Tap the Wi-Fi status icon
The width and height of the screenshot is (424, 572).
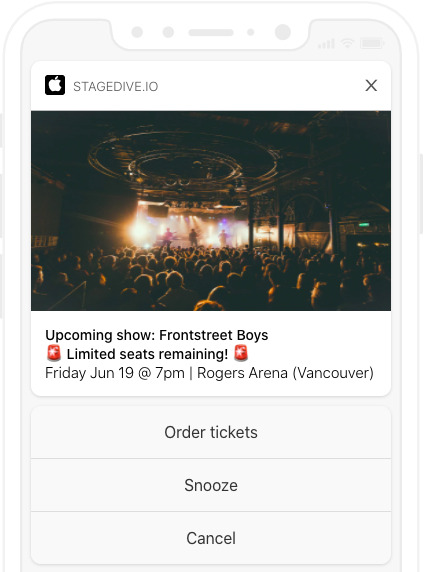click(347, 43)
